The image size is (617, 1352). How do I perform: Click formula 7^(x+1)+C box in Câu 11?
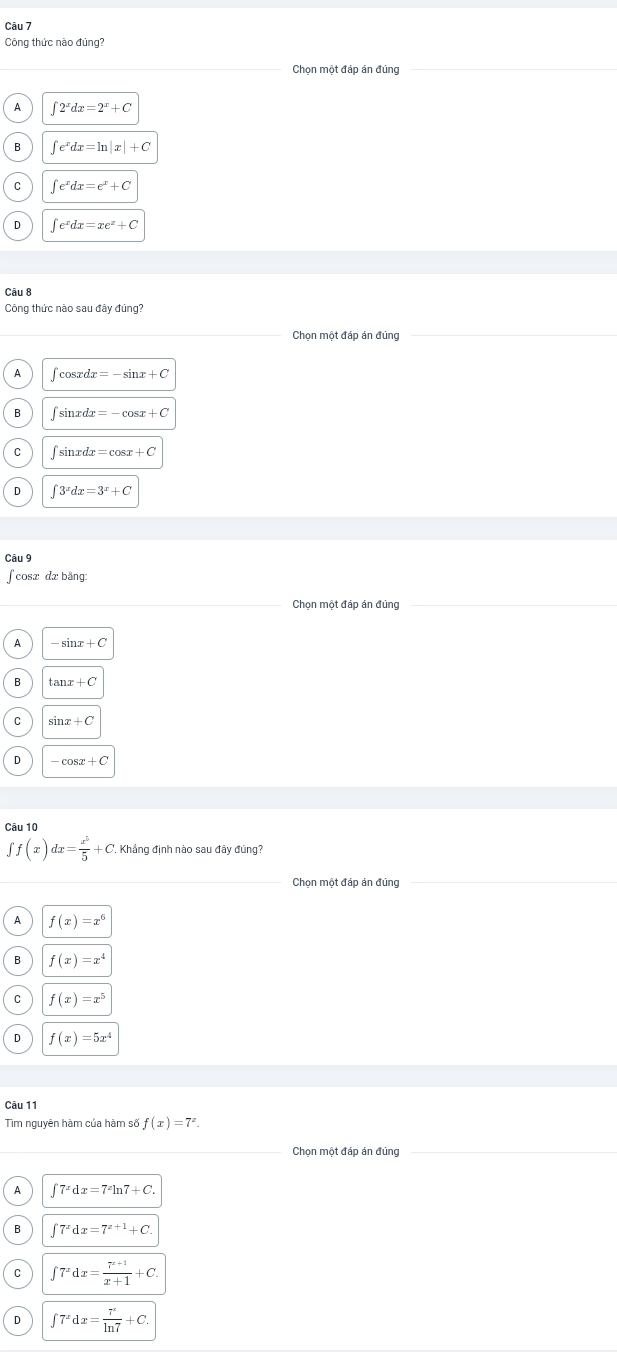[x=100, y=1229]
